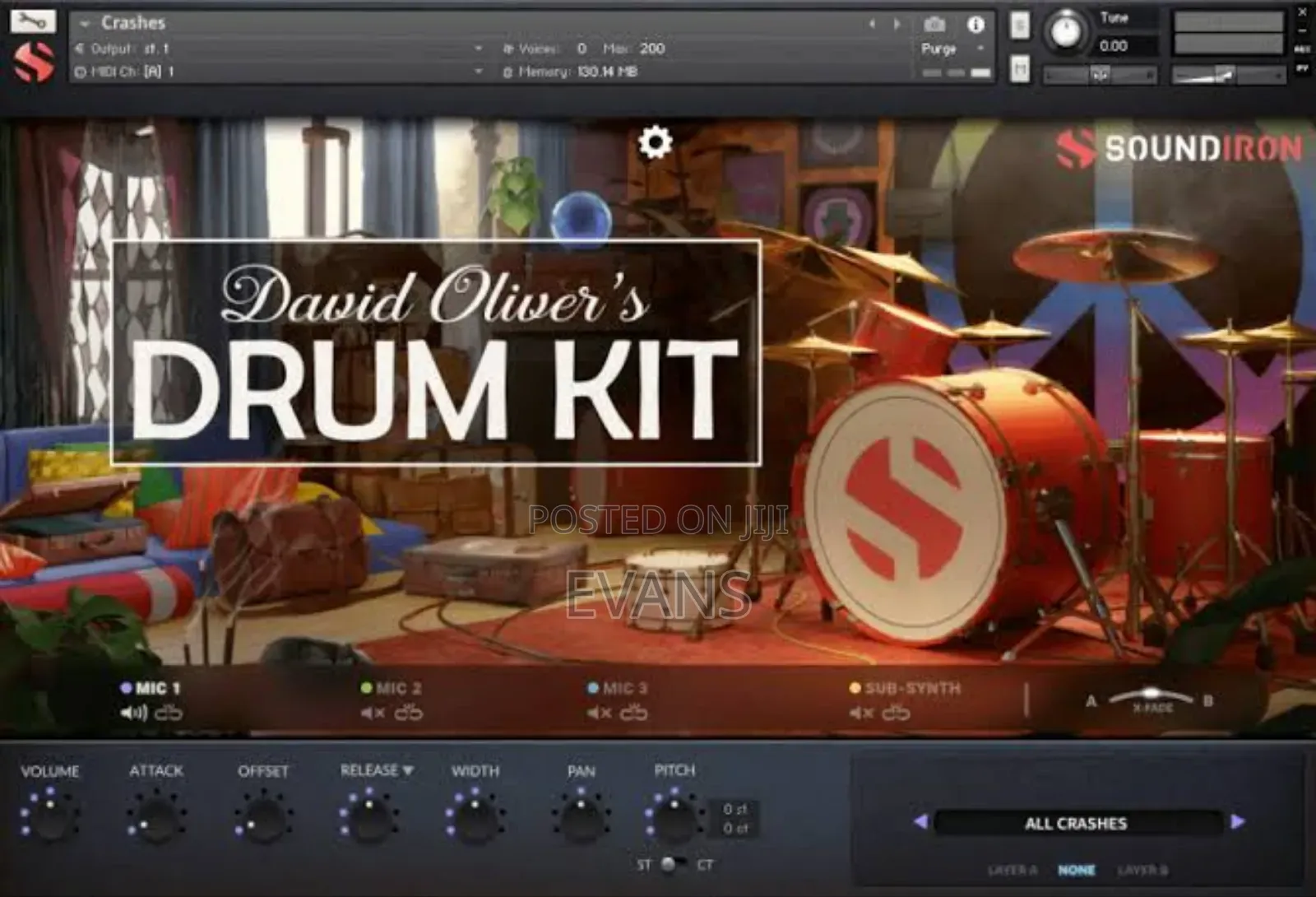
Task: Toggle the Mic 3 link icon
Action: (633, 713)
